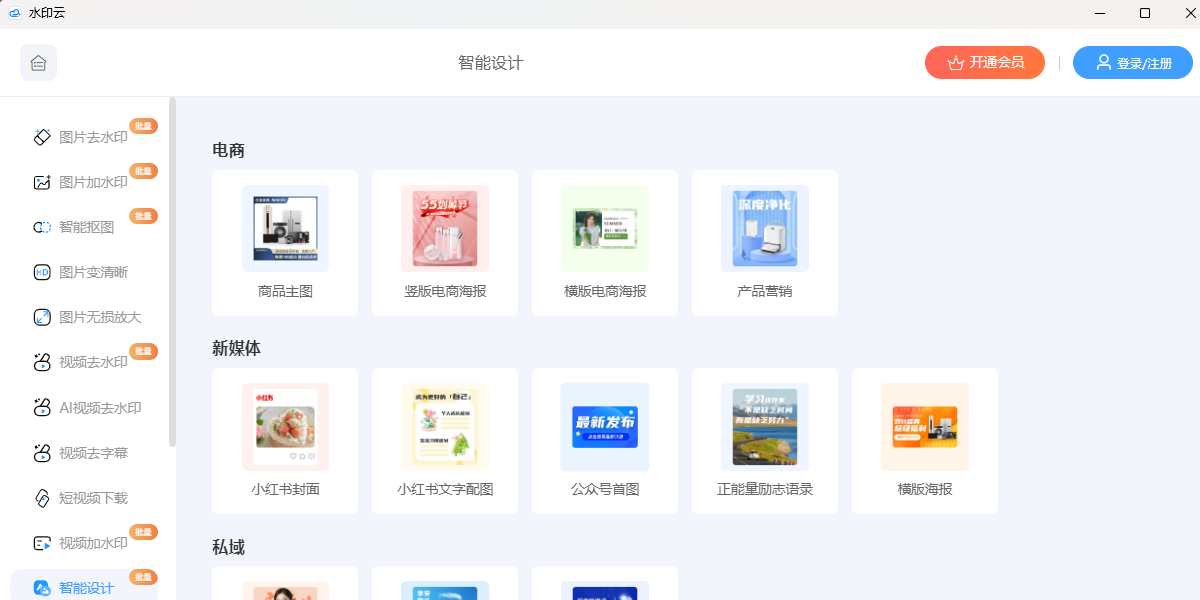Click the 智能抠图 dashed-shape icon
This screenshot has height=600, width=1200.
point(42,227)
